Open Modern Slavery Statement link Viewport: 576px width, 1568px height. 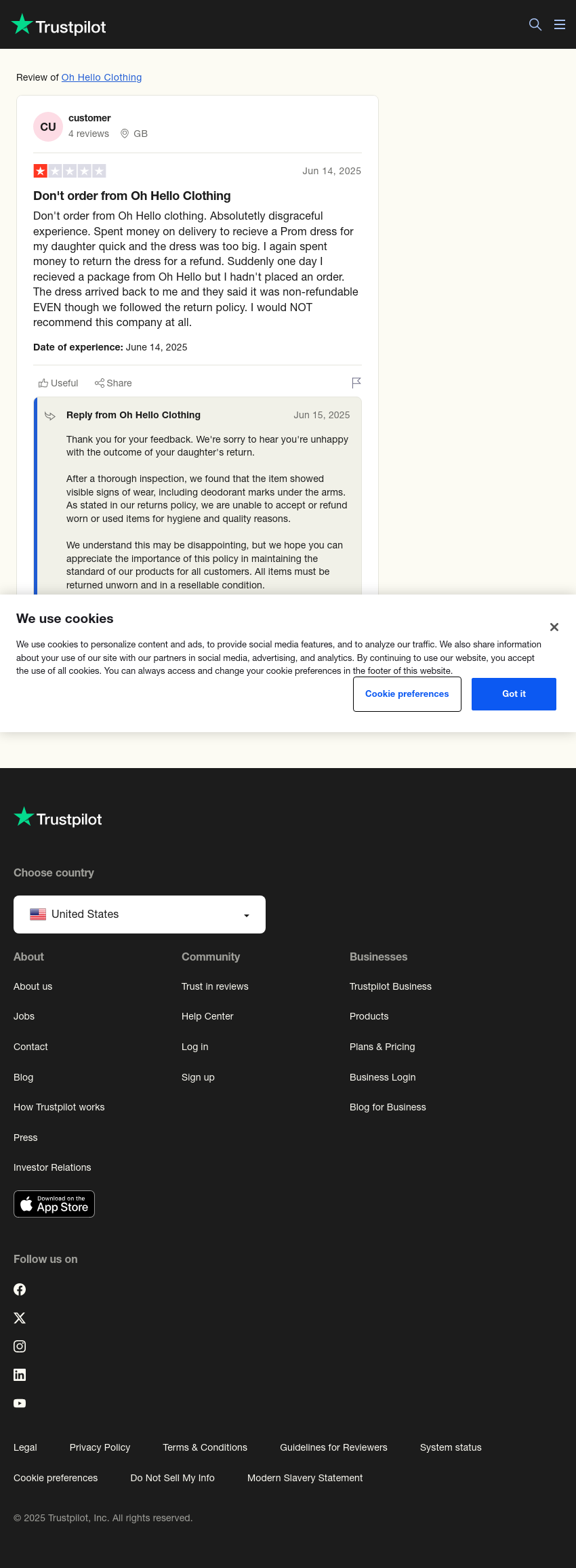pos(305,1478)
